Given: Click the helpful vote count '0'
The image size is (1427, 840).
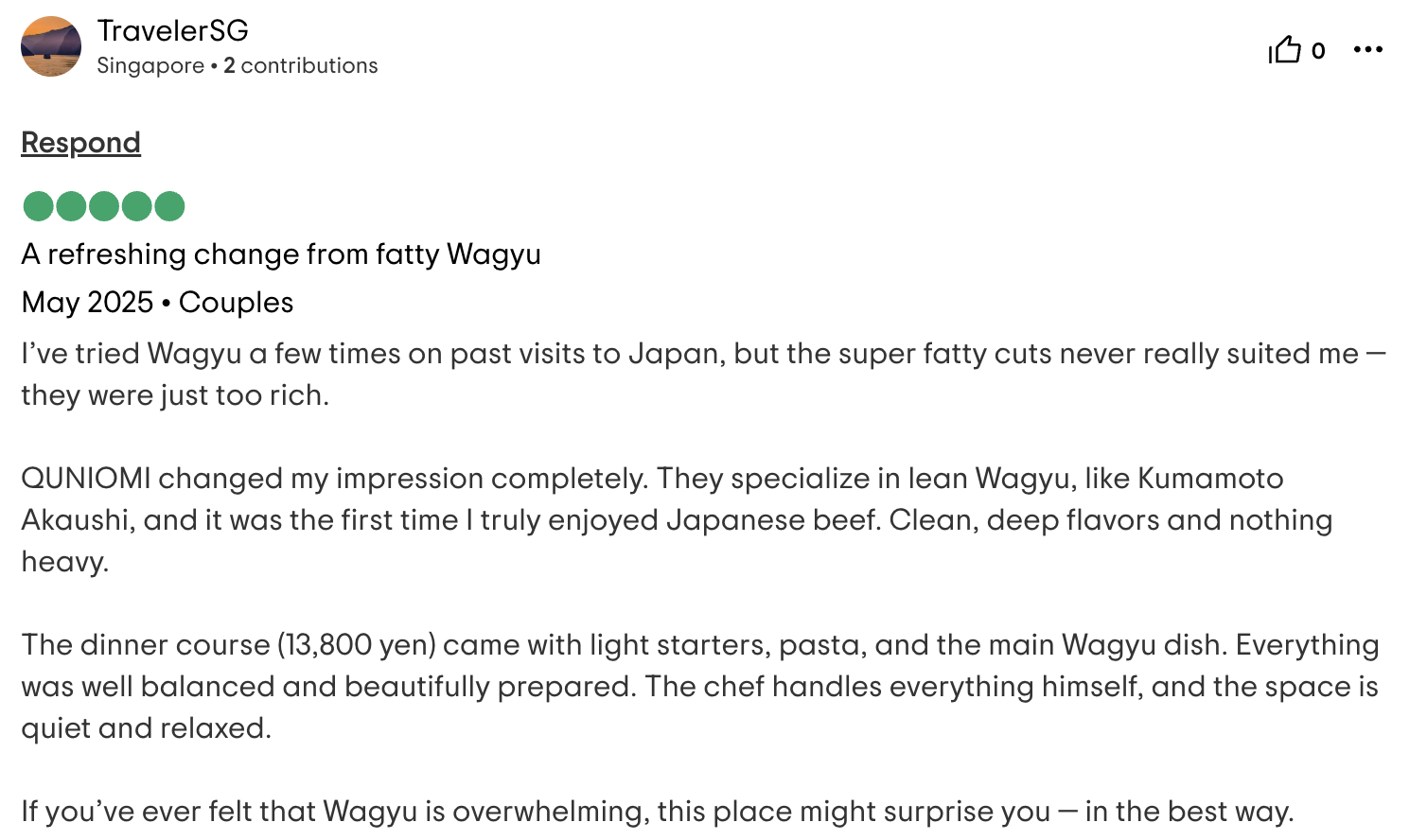Looking at the screenshot, I should point(1318,51).
